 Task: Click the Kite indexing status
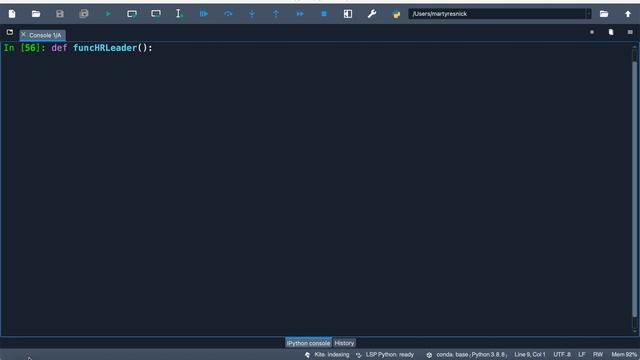327,355
